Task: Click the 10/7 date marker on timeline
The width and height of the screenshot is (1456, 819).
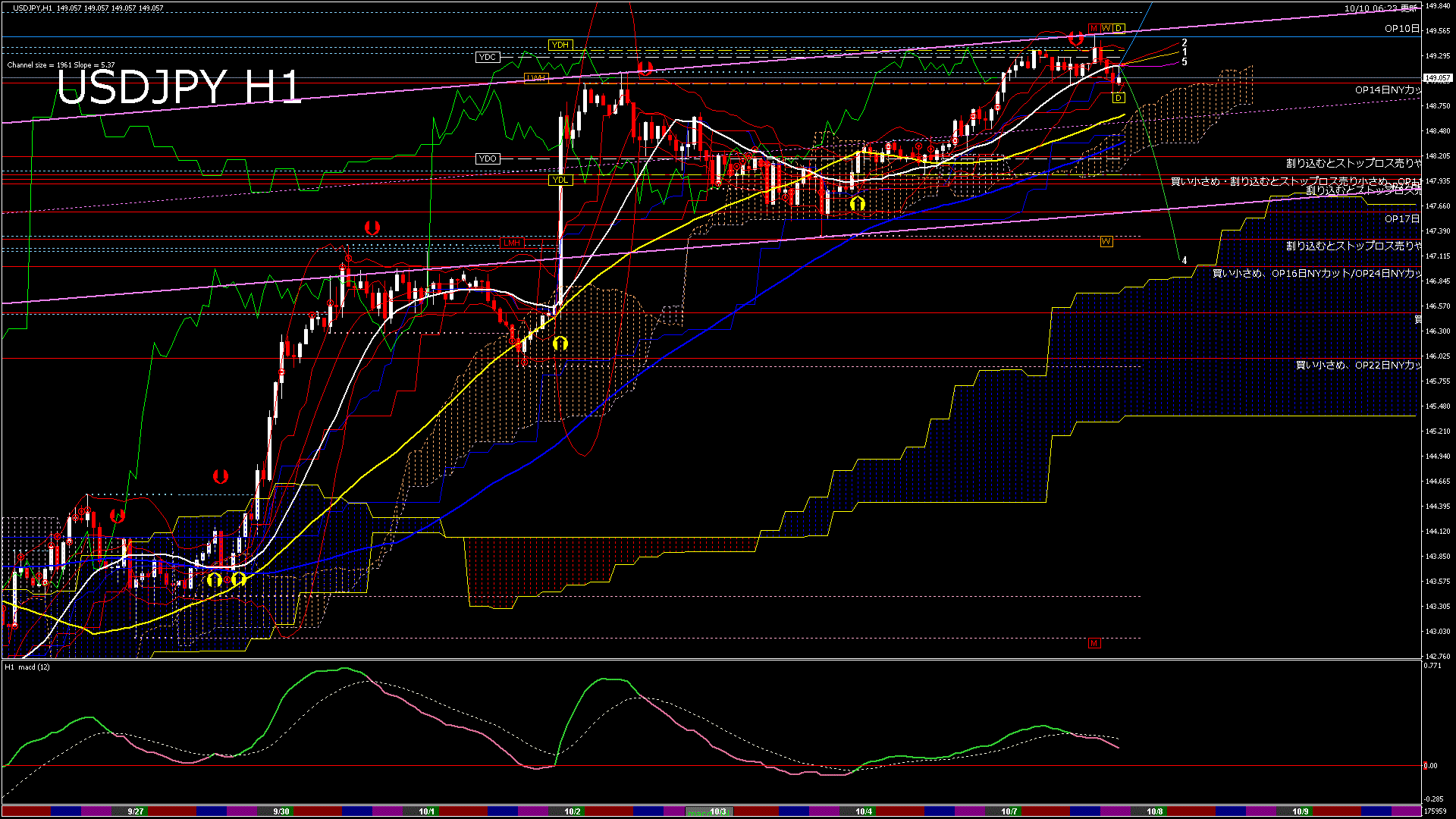Action: click(1009, 811)
